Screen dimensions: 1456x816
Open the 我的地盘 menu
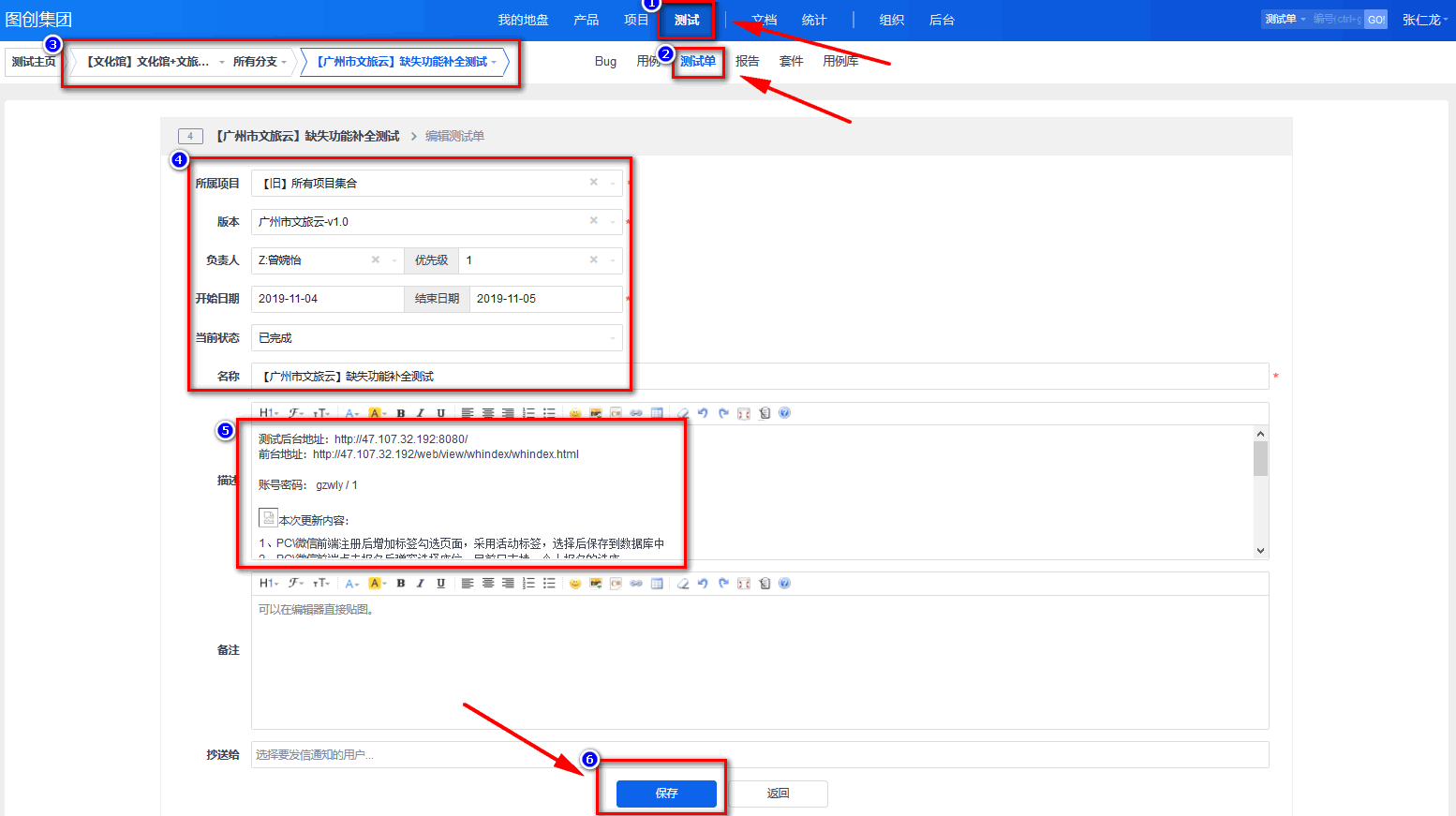(x=523, y=20)
